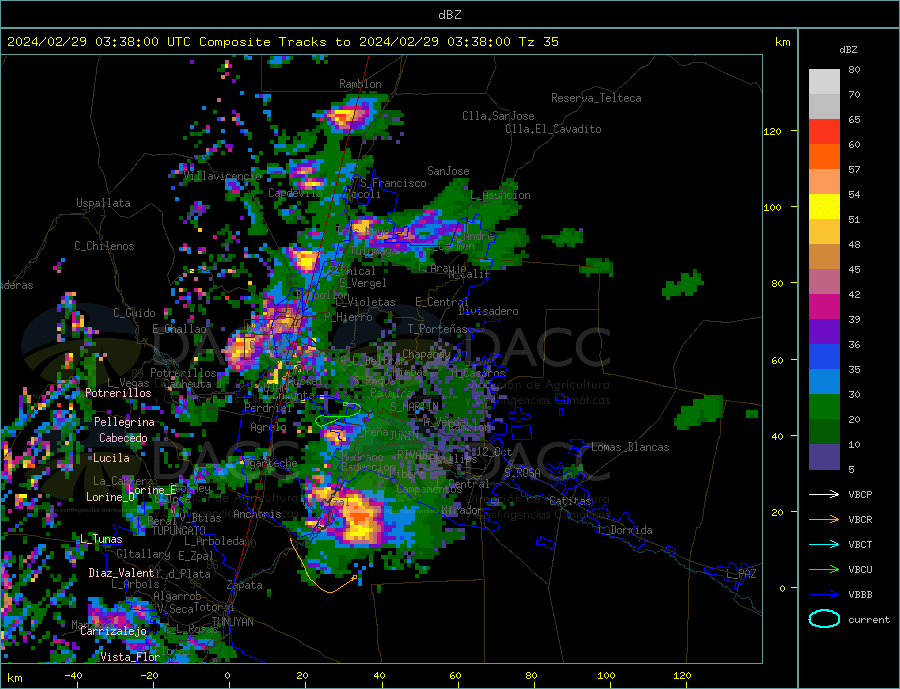Click the Catitas place label
The width and height of the screenshot is (900, 689).
[570, 501]
